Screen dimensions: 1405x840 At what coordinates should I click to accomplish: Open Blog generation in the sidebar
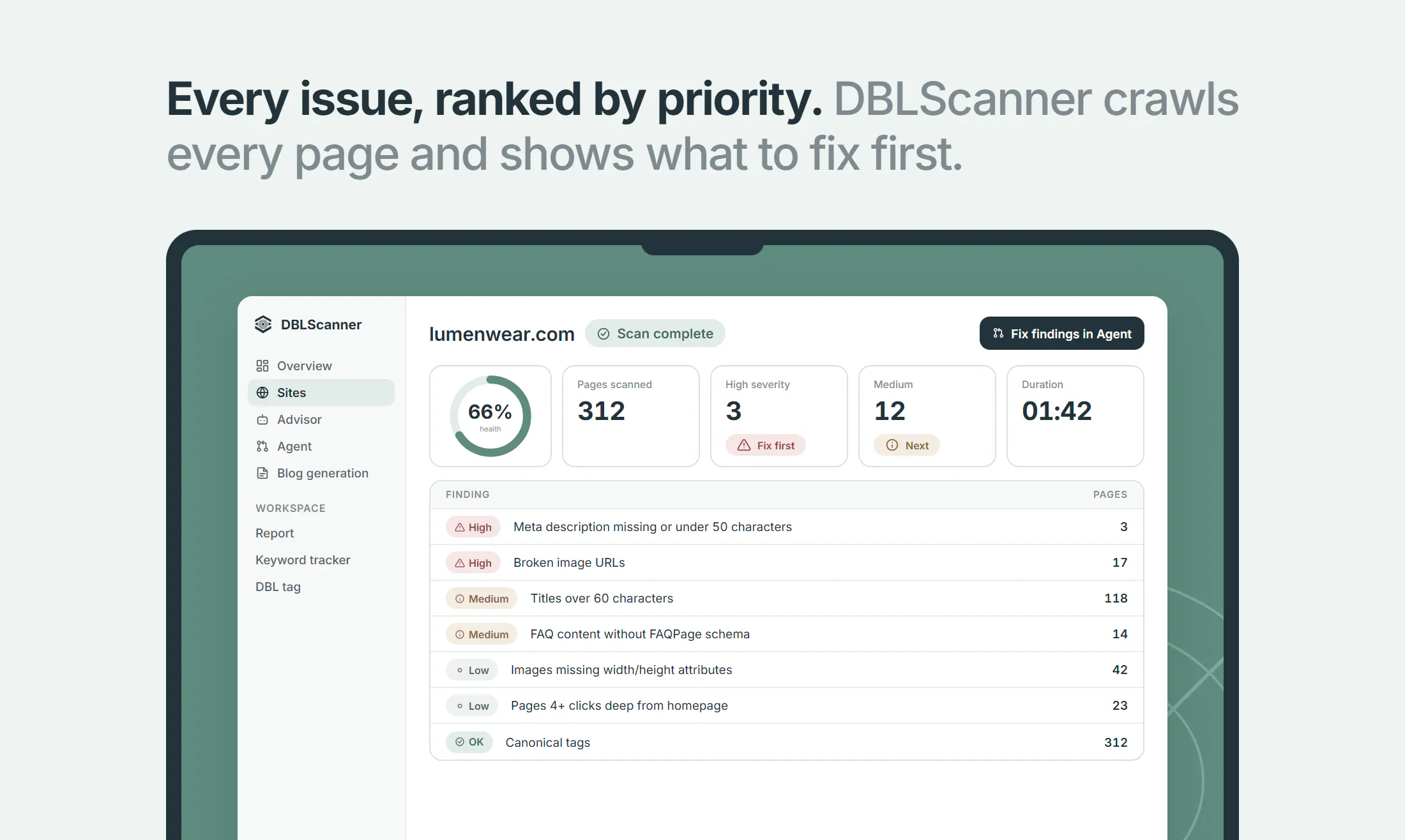tap(321, 473)
